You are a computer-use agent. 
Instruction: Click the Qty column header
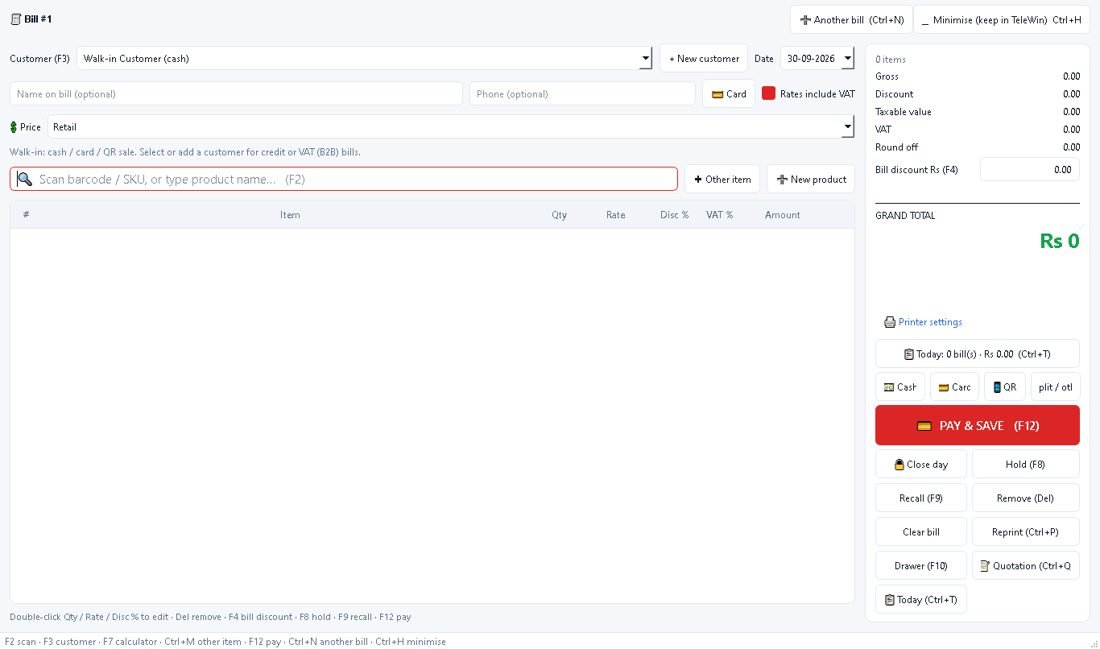[x=559, y=215]
